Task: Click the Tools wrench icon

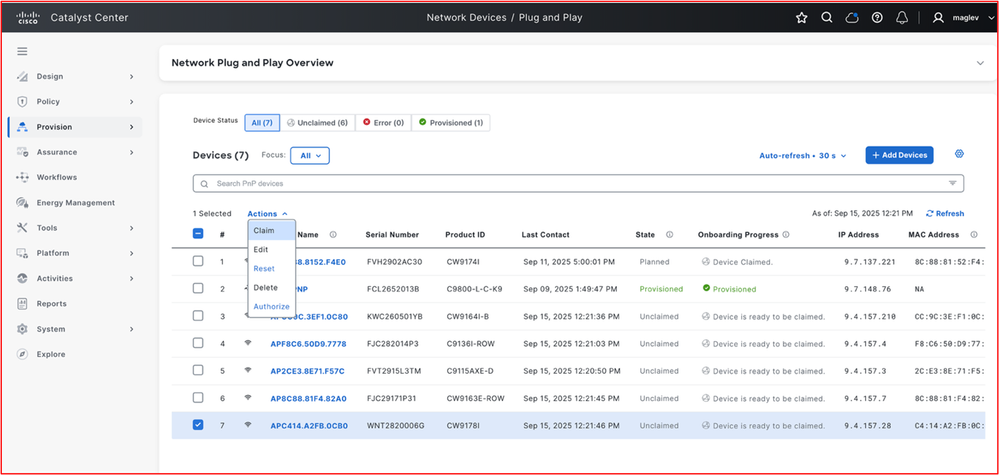Action: tap(22, 228)
